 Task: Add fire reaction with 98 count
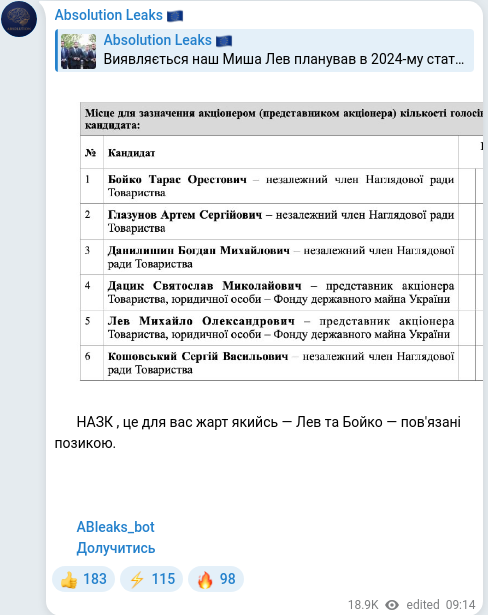216,579
